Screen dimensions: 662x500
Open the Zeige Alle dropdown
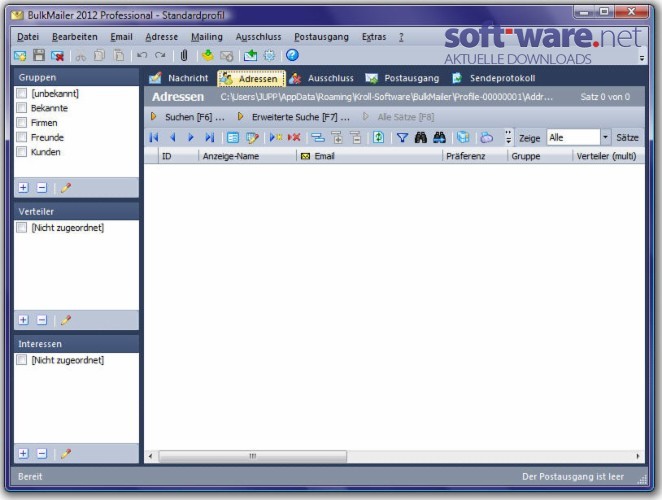tap(605, 137)
